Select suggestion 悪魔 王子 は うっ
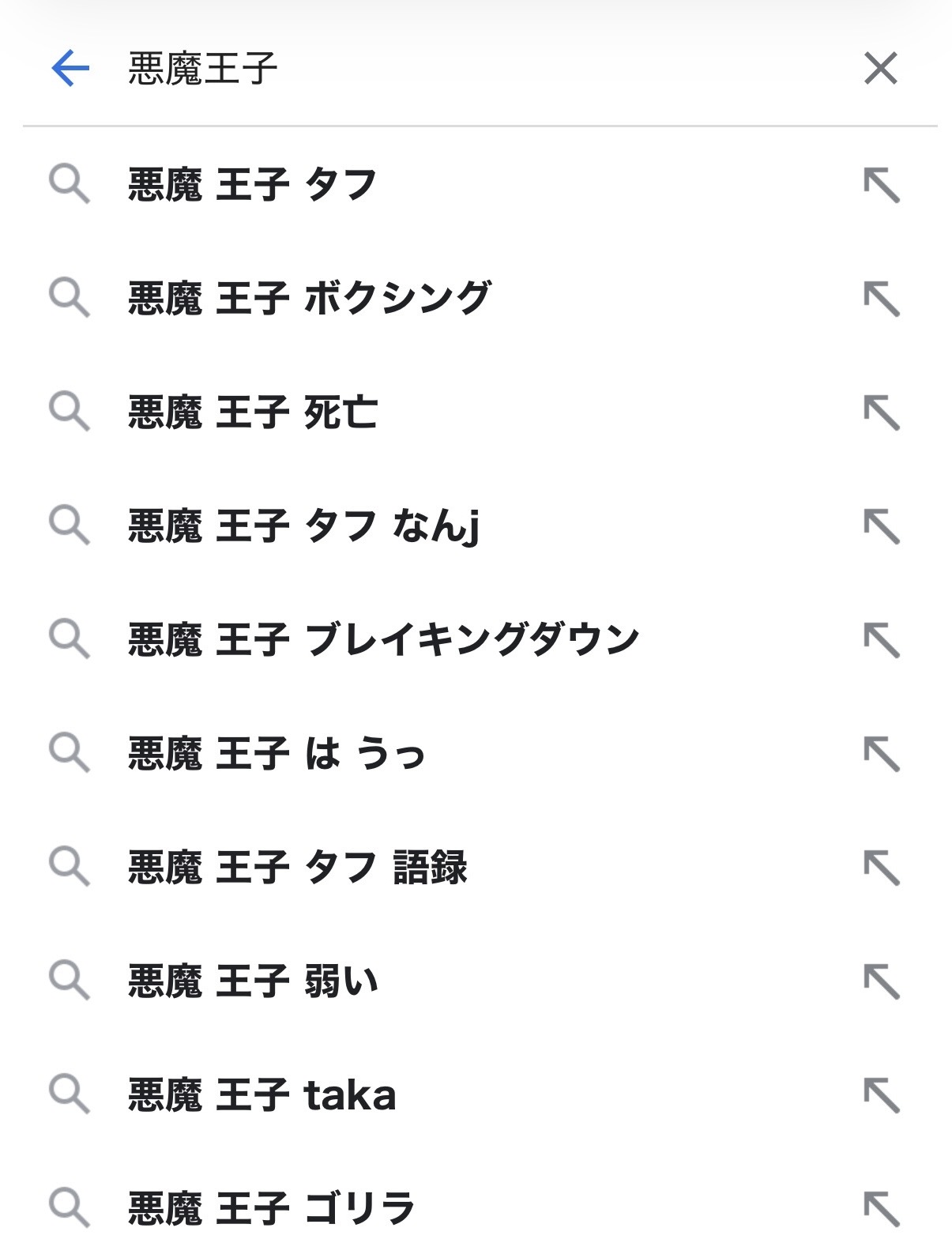The height and width of the screenshot is (1258, 952). tap(277, 753)
